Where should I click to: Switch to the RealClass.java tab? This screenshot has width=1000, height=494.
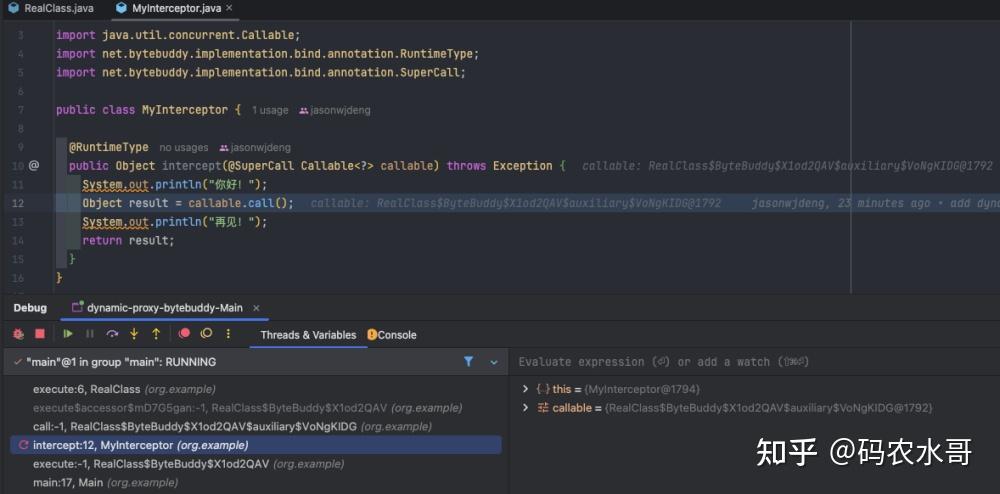pos(50,8)
